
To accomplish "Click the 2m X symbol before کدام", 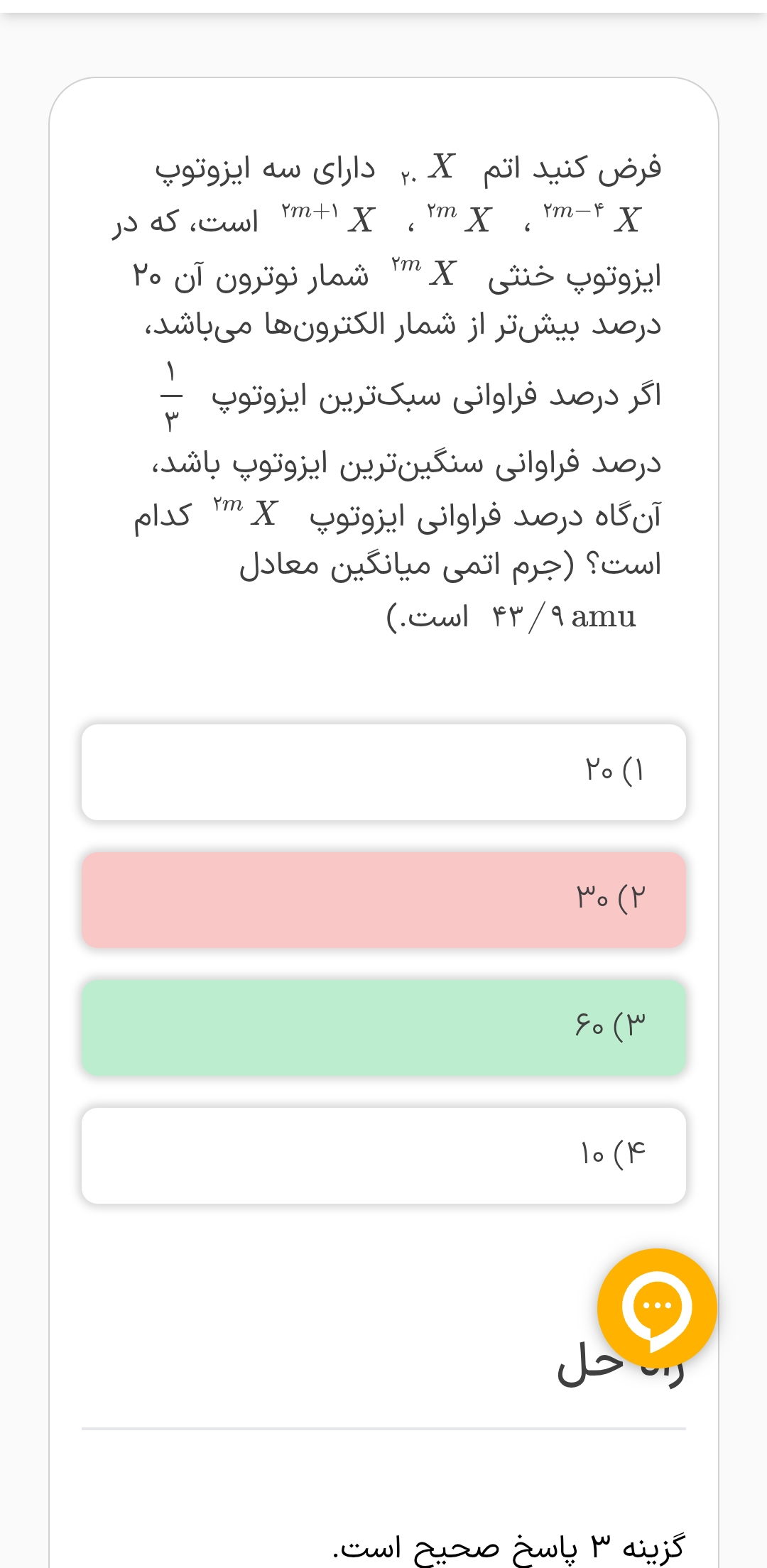I will pyautogui.click(x=245, y=512).
